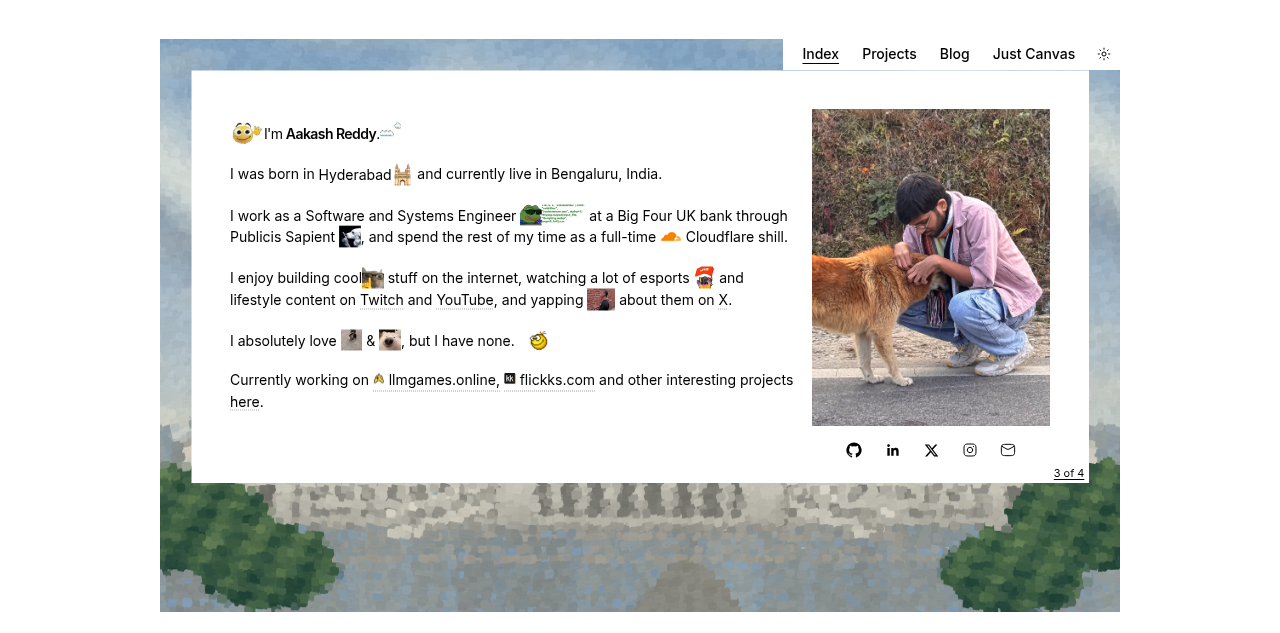Click the waving emoji beside the name
This screenshot has height=633, width=1280.
click(x=246, y=133)
